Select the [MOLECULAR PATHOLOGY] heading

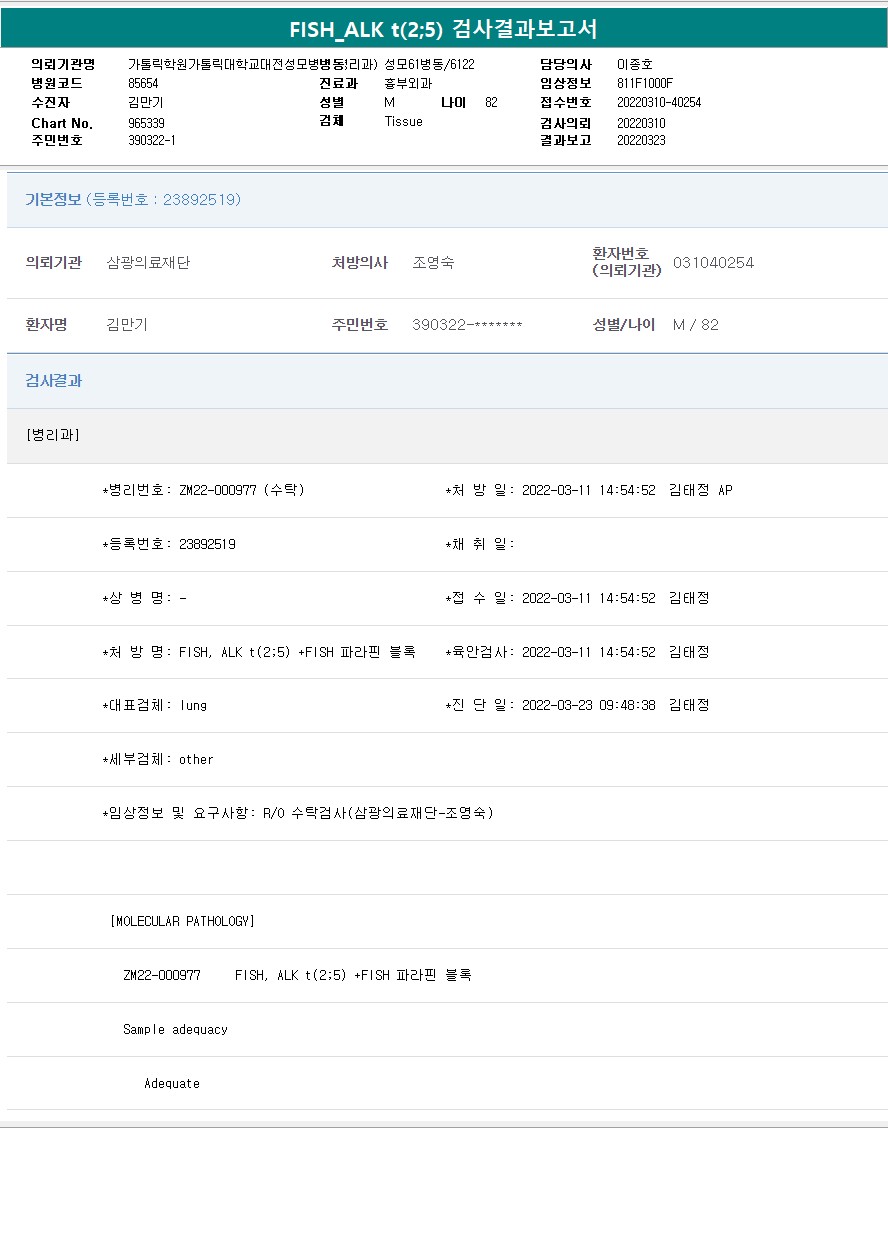tap(182, 921)
